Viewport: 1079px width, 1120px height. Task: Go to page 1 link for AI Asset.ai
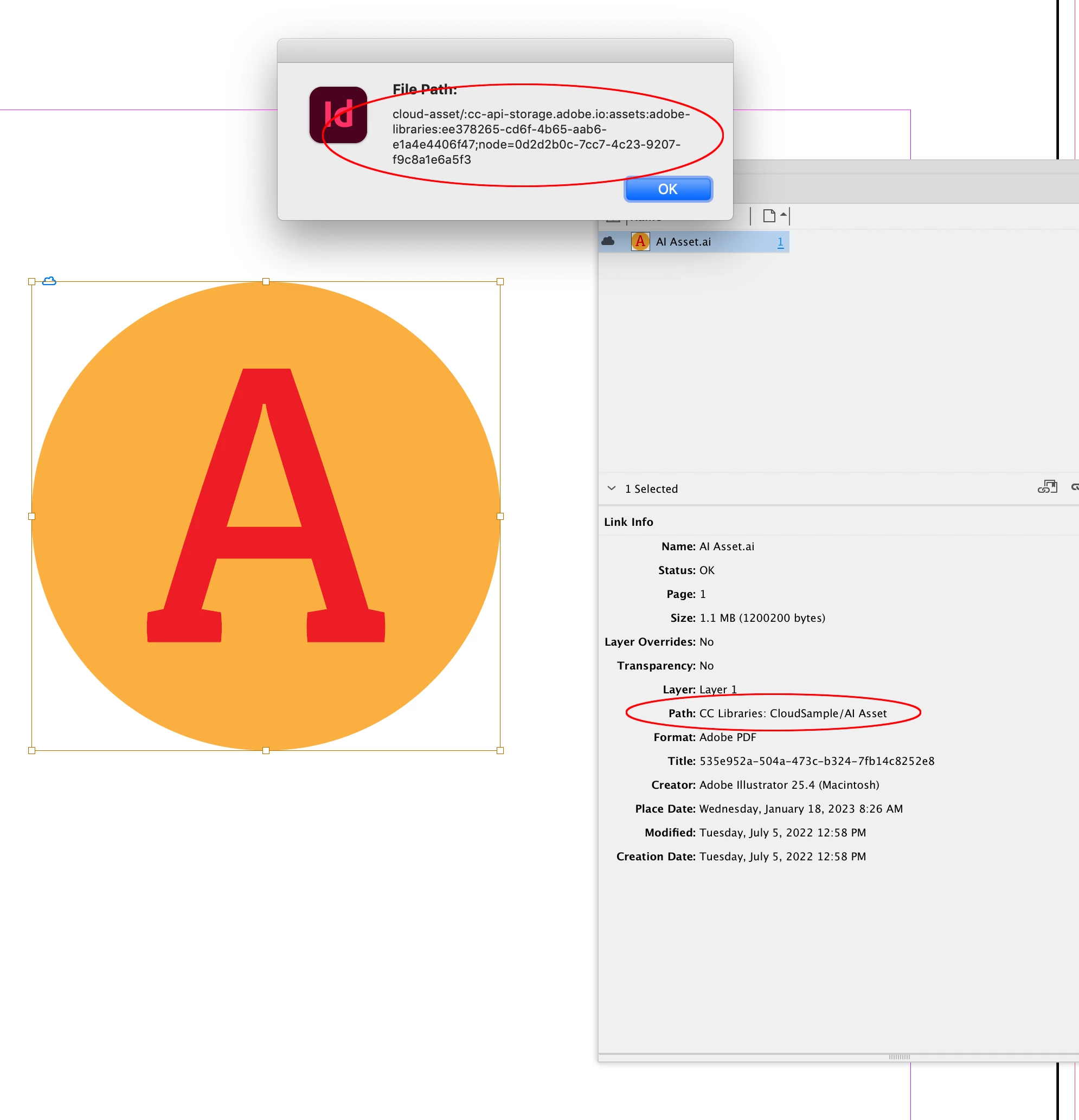pyautogui.click(x=780, y=242)
